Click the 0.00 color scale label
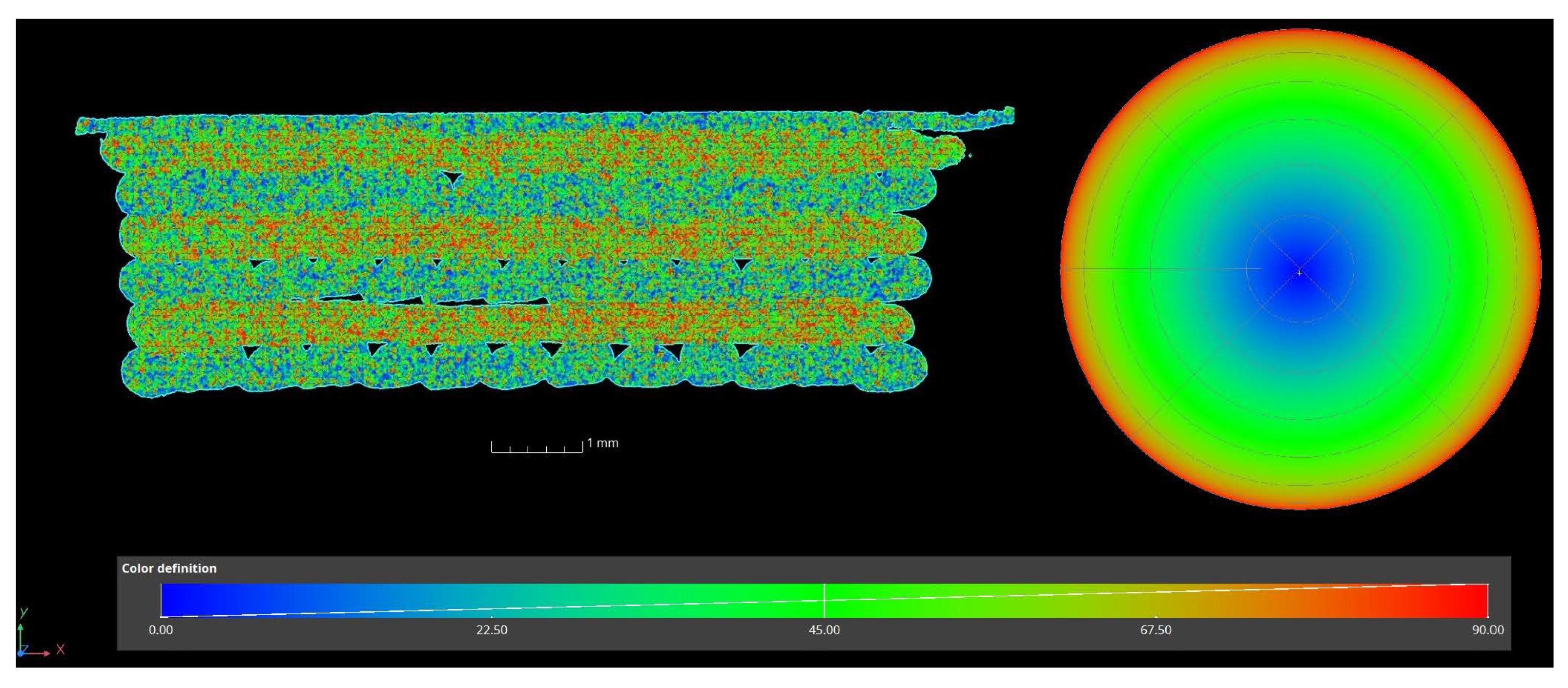 pyautogui.click(x=161, y=630)
